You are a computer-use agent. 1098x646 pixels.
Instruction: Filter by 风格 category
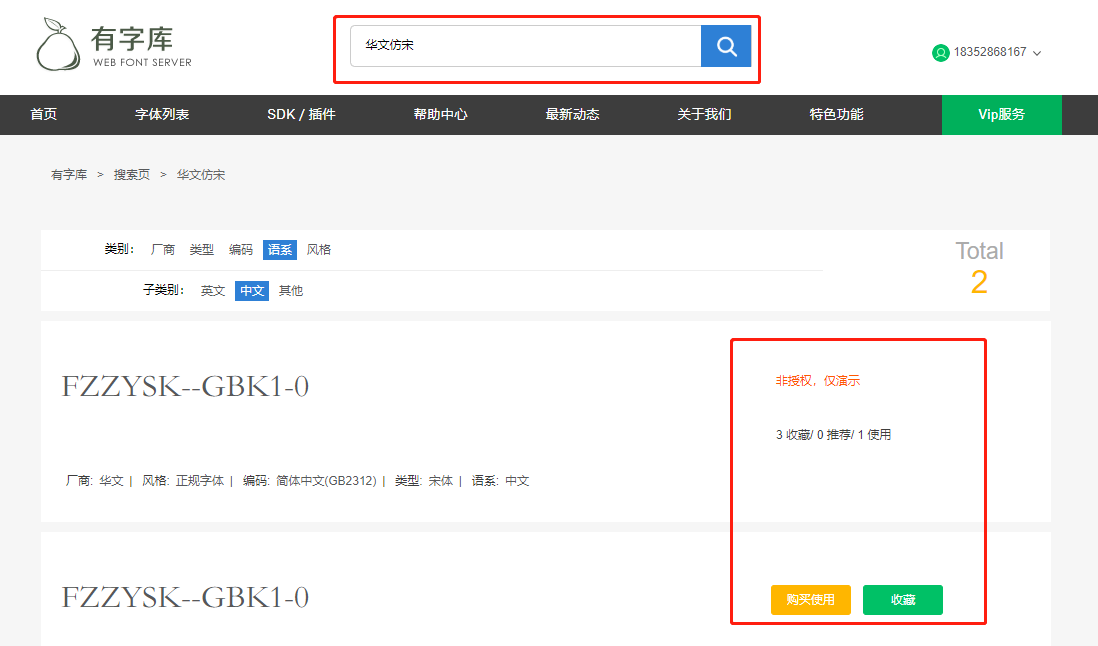click(x=319, y=250)
